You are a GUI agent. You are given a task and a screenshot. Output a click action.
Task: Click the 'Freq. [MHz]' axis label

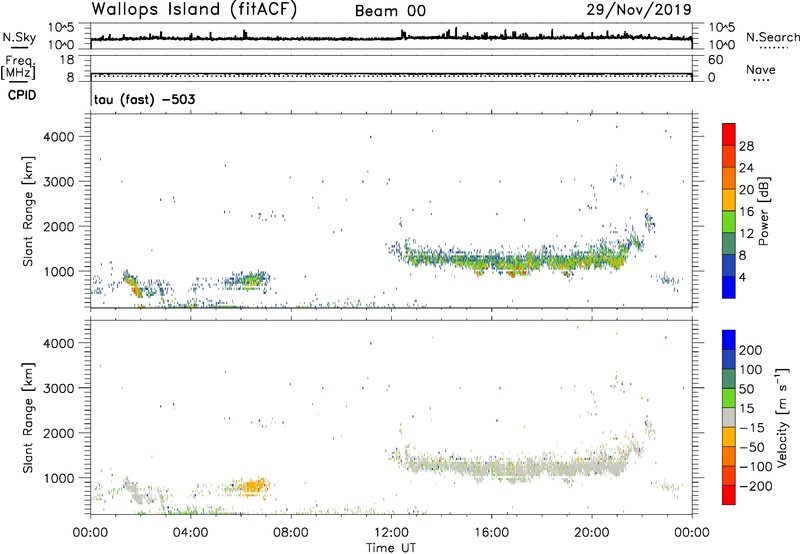click(x=18, y=67)
